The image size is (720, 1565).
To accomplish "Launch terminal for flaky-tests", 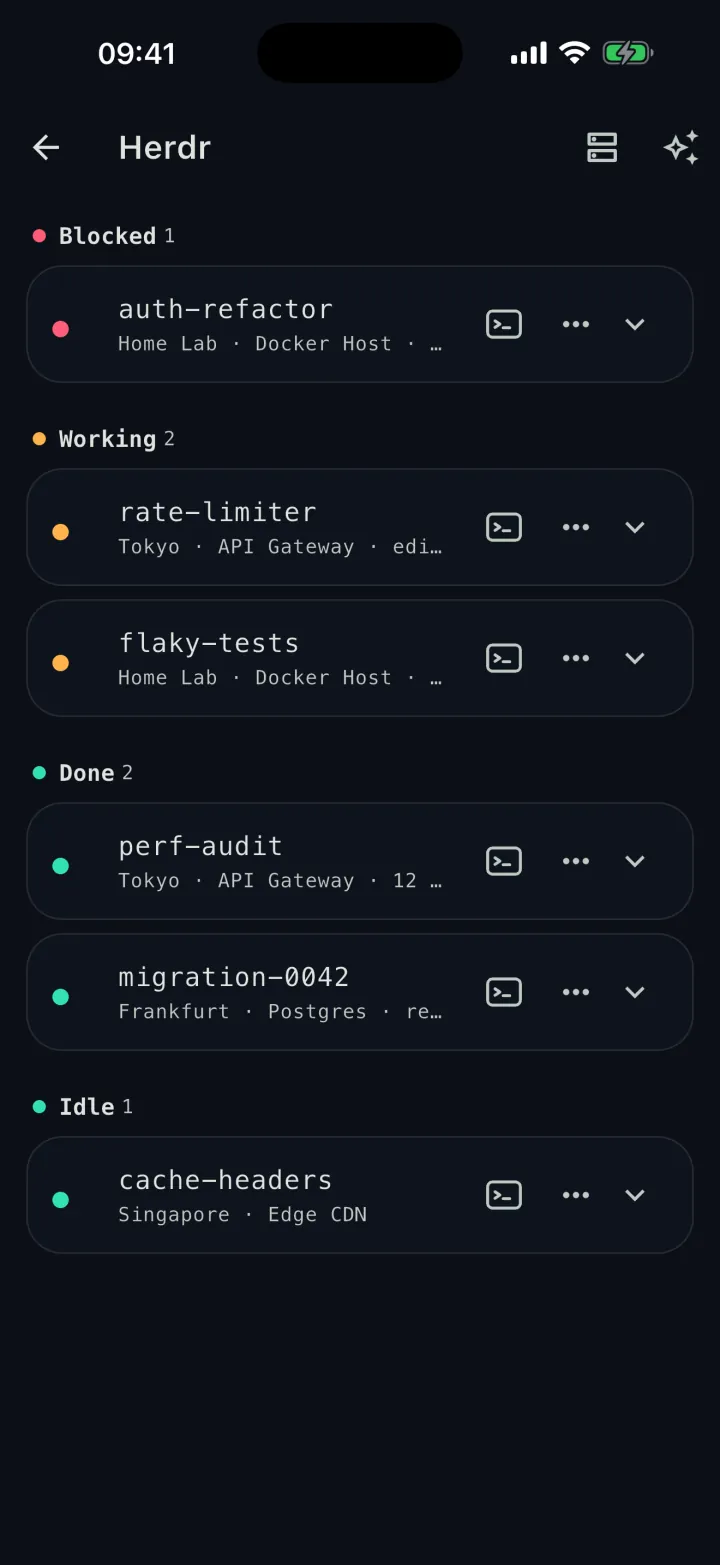I will point(504,658).
